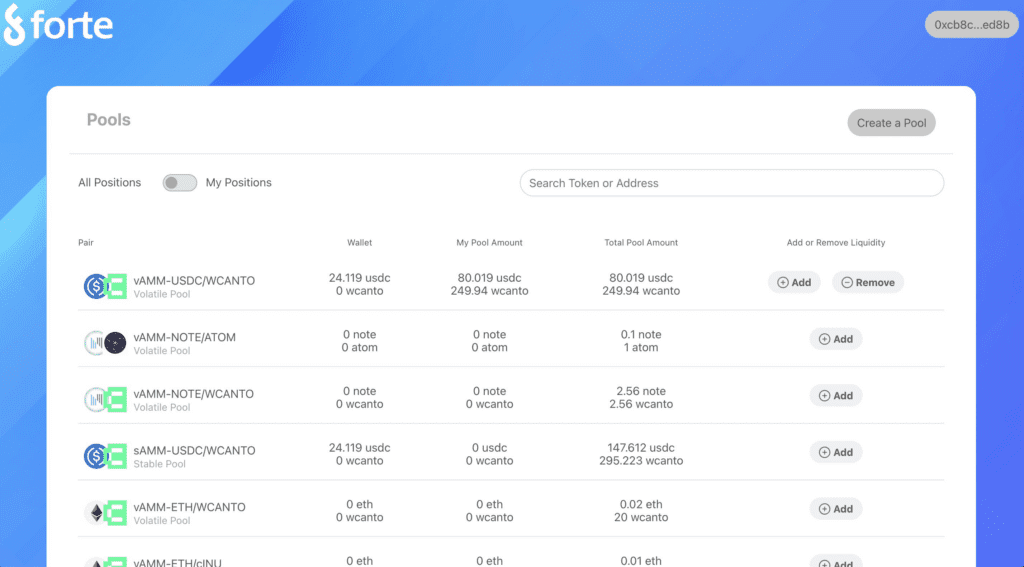The width and height of the screenshot is (1024, 567).
Task: Add liquidity to vAMM-USDC/WCANTO pool
Action: (x=793, y=282)
